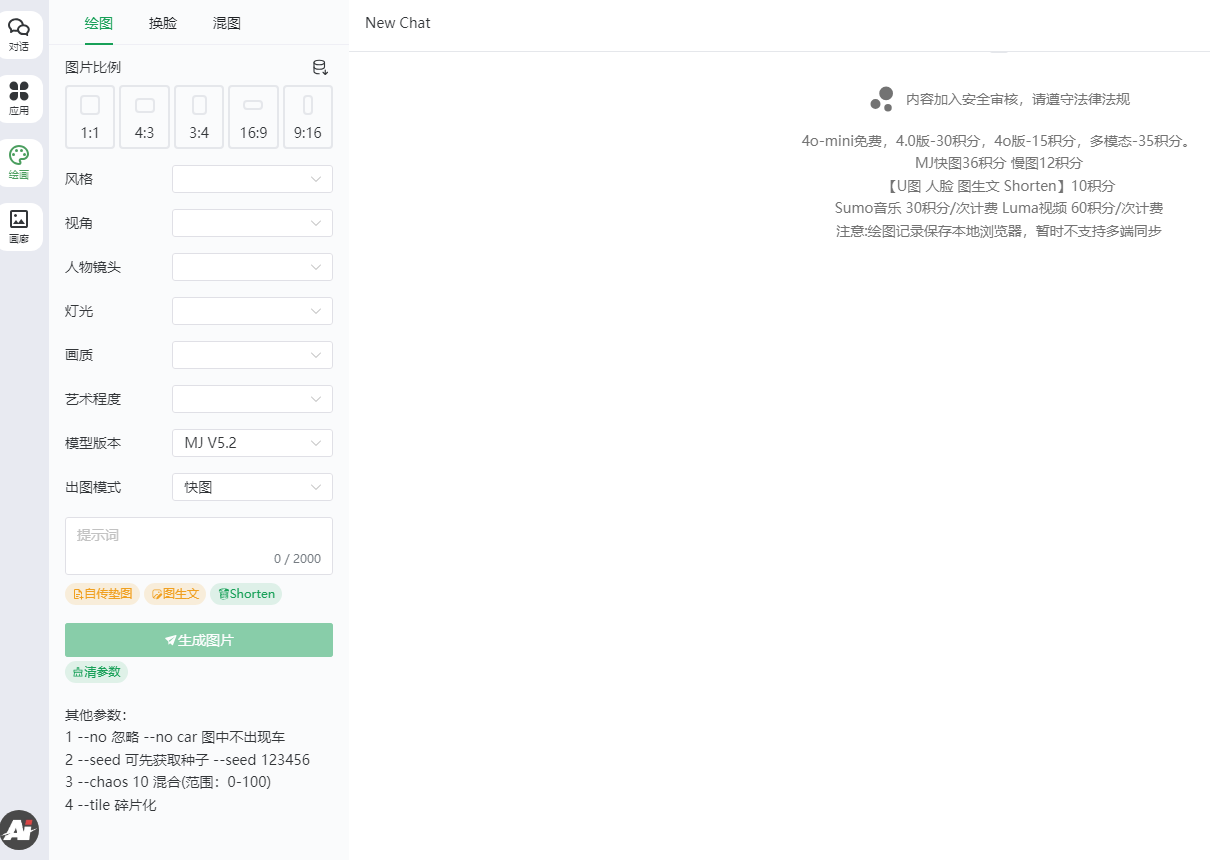Click the 图生文 image-to-text tag
This screenshot has width=1210, height=860.
(x=176, y=594)
